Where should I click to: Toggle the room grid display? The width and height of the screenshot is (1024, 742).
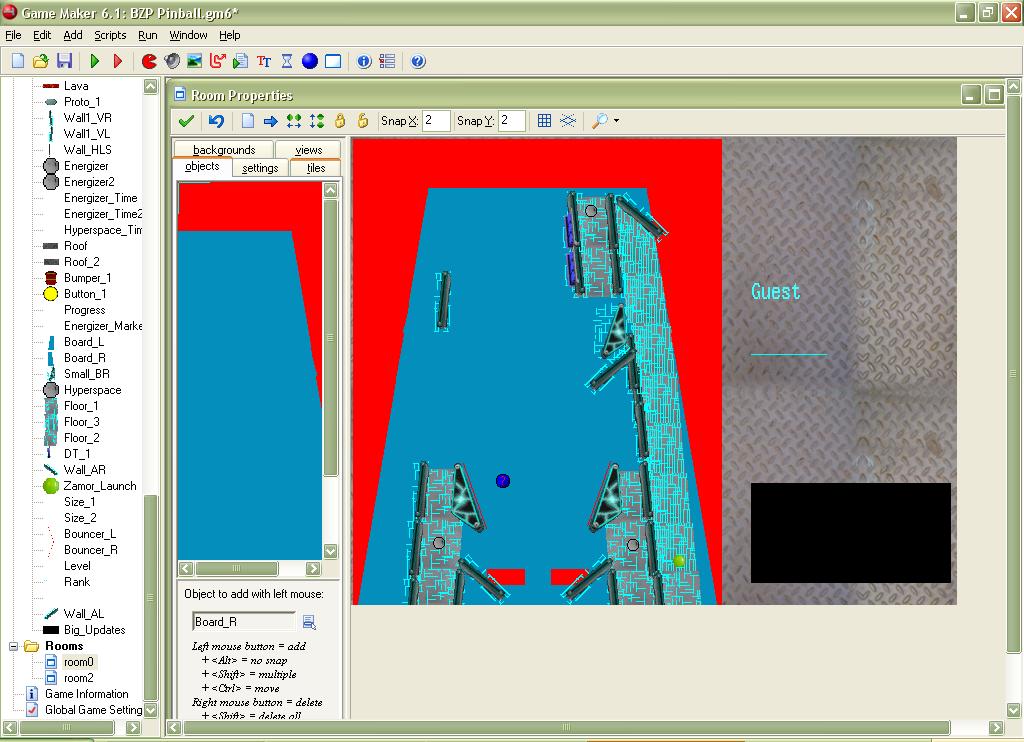coord(544,121)
